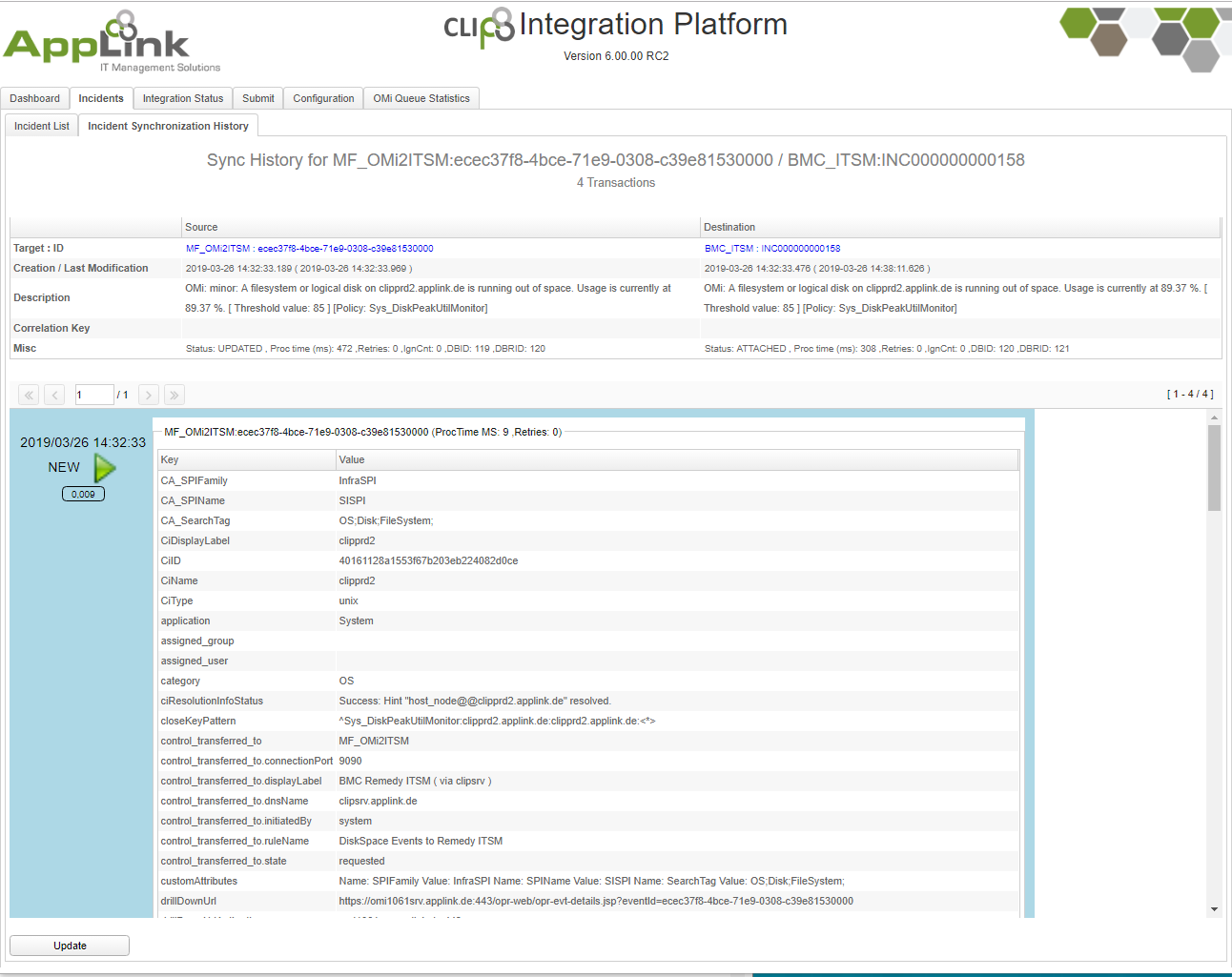Select the CA_SPIName key cell
Viewport: 1232px width, 977px height.
point(247,500)
